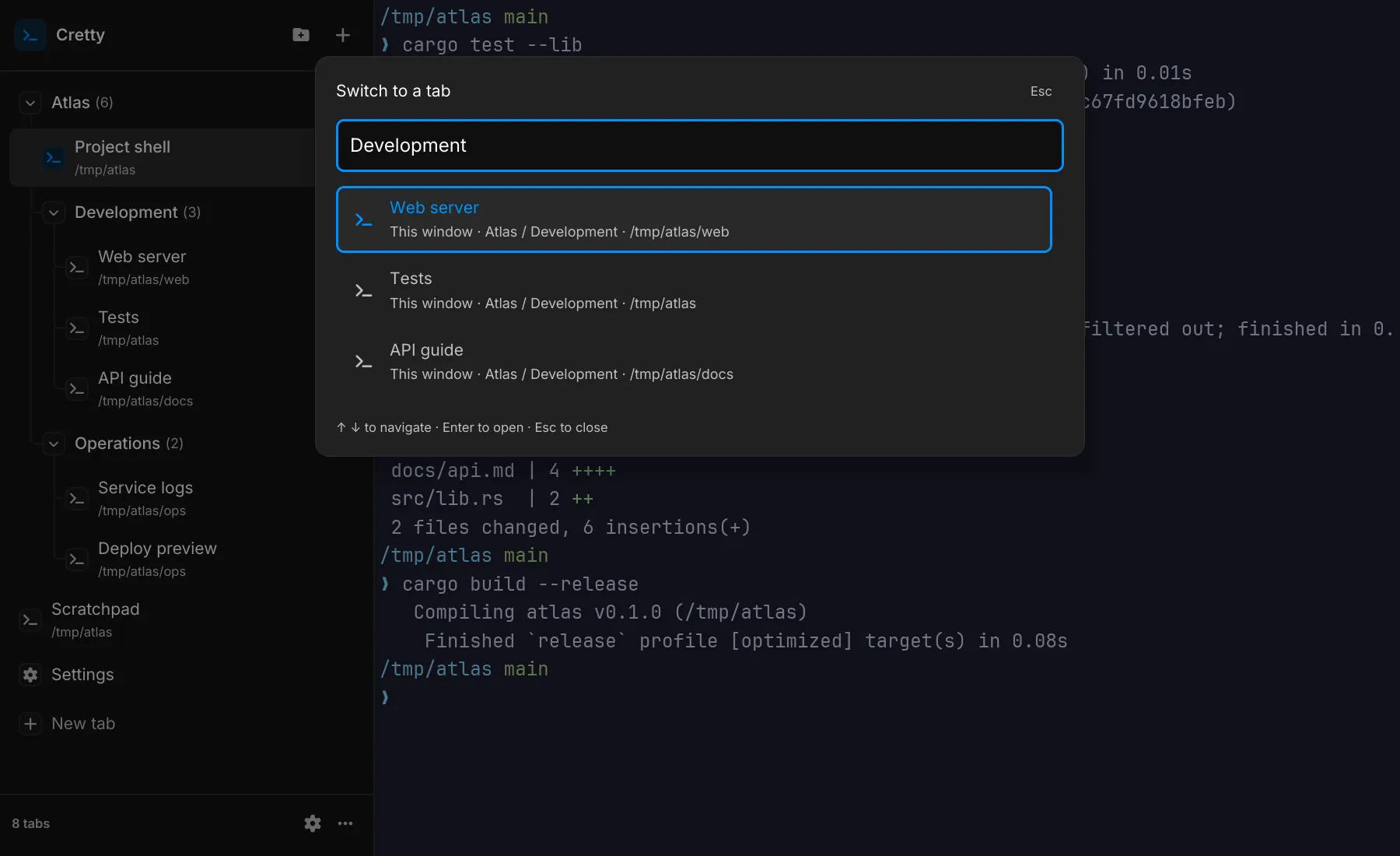Open the Settings label in sidebar
The image size is (1400, 856).
tap(82, 675)
